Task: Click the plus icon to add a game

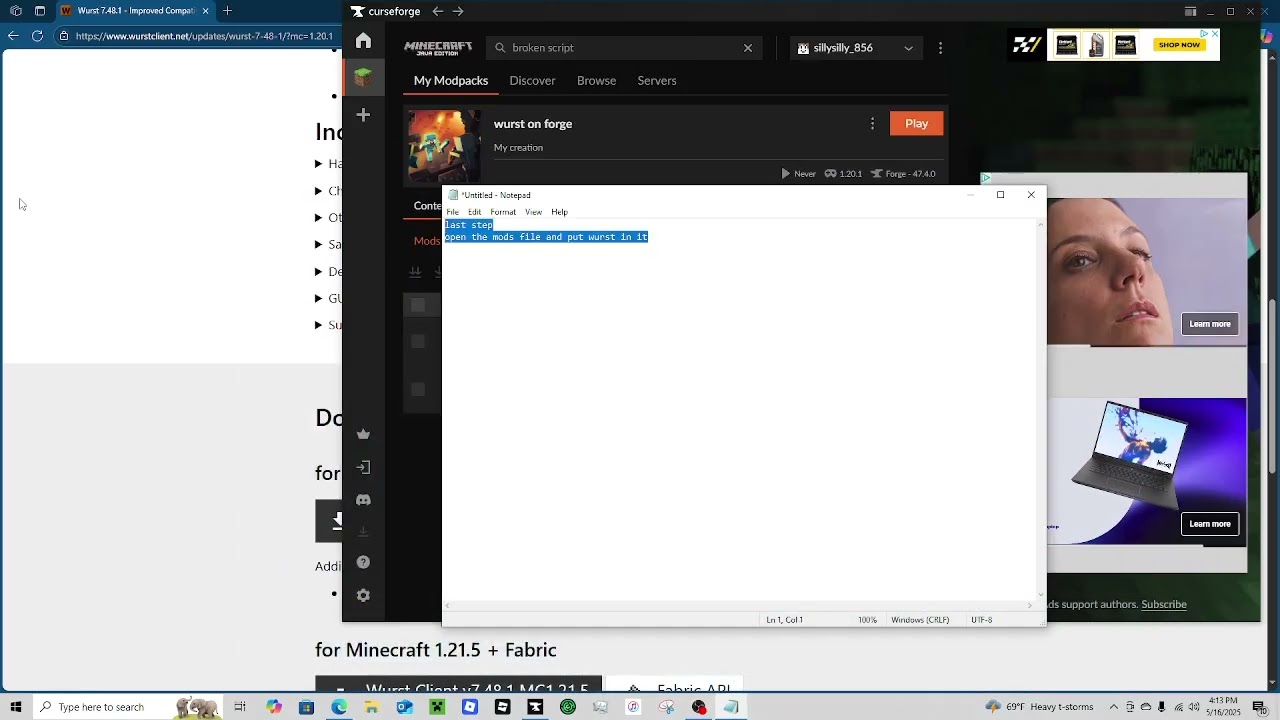Action: click(363, 115)
